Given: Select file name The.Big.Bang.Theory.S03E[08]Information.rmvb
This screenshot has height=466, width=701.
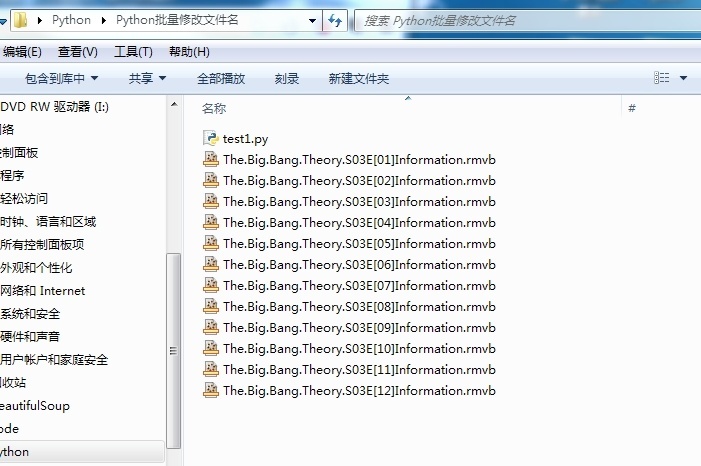Looking at the screenshot, I should click(x=359, y=307).
